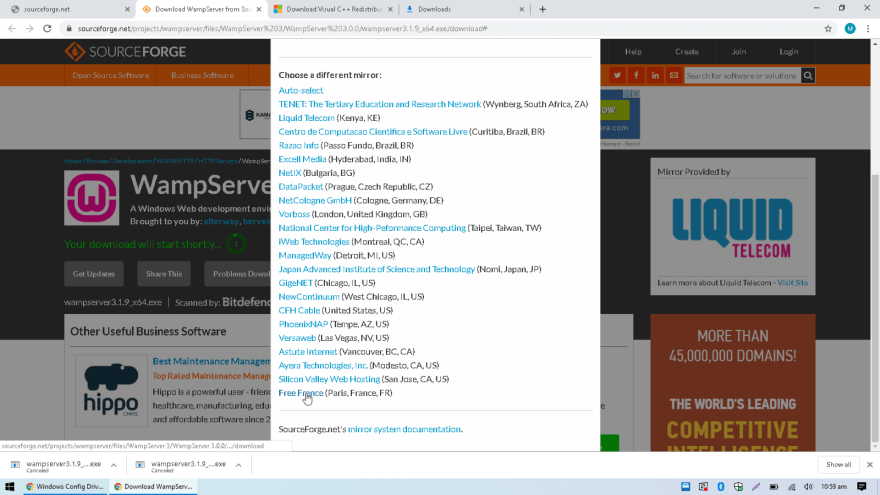Click Show all downloads button
Image resolution: width=880 pixels, height=495 pixels.
[x=838, y=465]
